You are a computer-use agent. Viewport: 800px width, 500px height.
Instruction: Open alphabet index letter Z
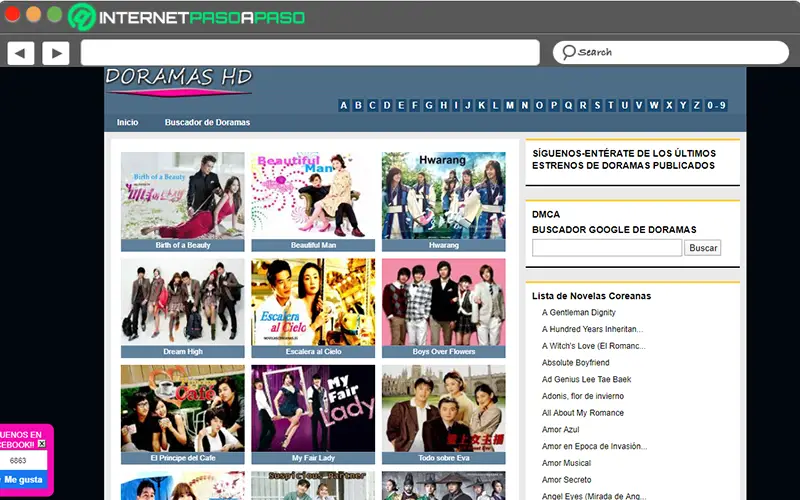(x=696, y=106)
